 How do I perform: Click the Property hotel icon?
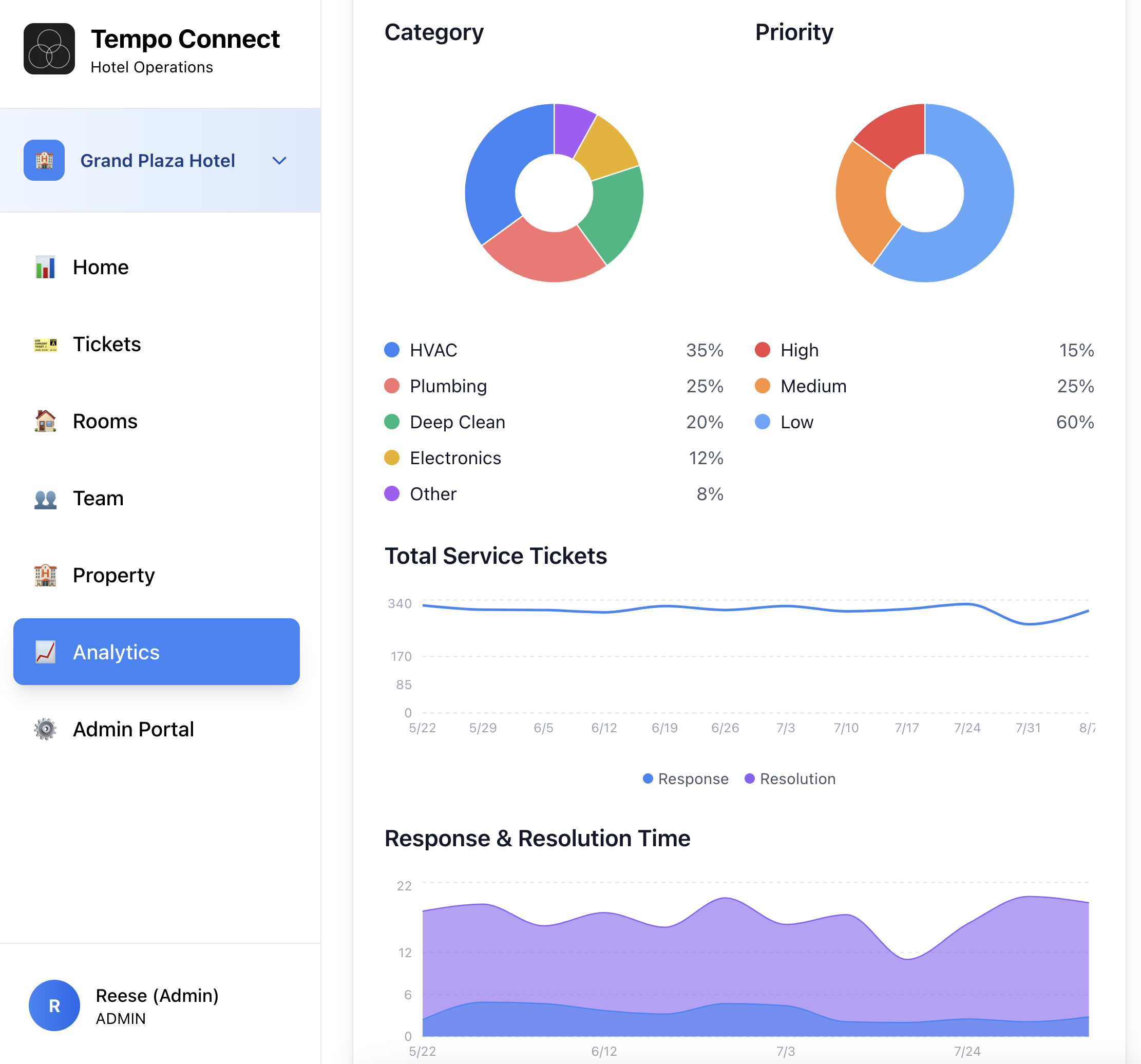pyautogui.click(x=45, y=575)
